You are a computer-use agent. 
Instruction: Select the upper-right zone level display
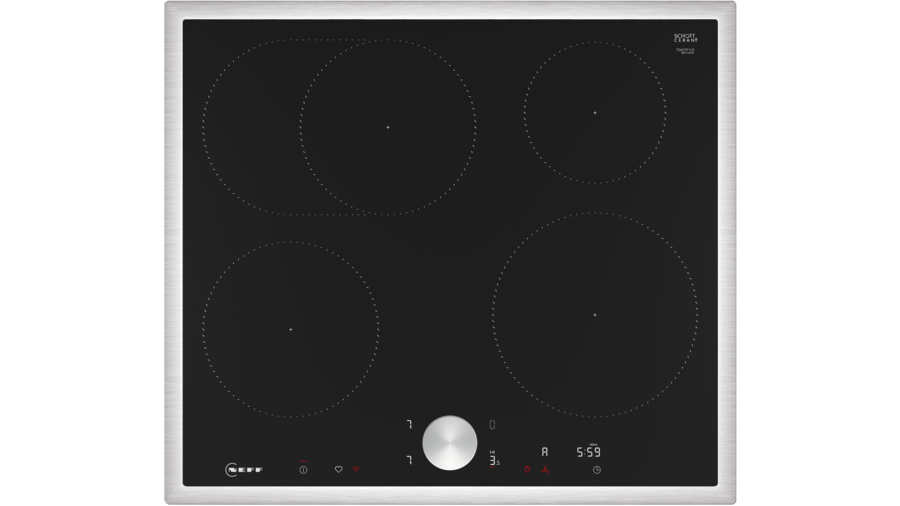click(x=492, y=425)
